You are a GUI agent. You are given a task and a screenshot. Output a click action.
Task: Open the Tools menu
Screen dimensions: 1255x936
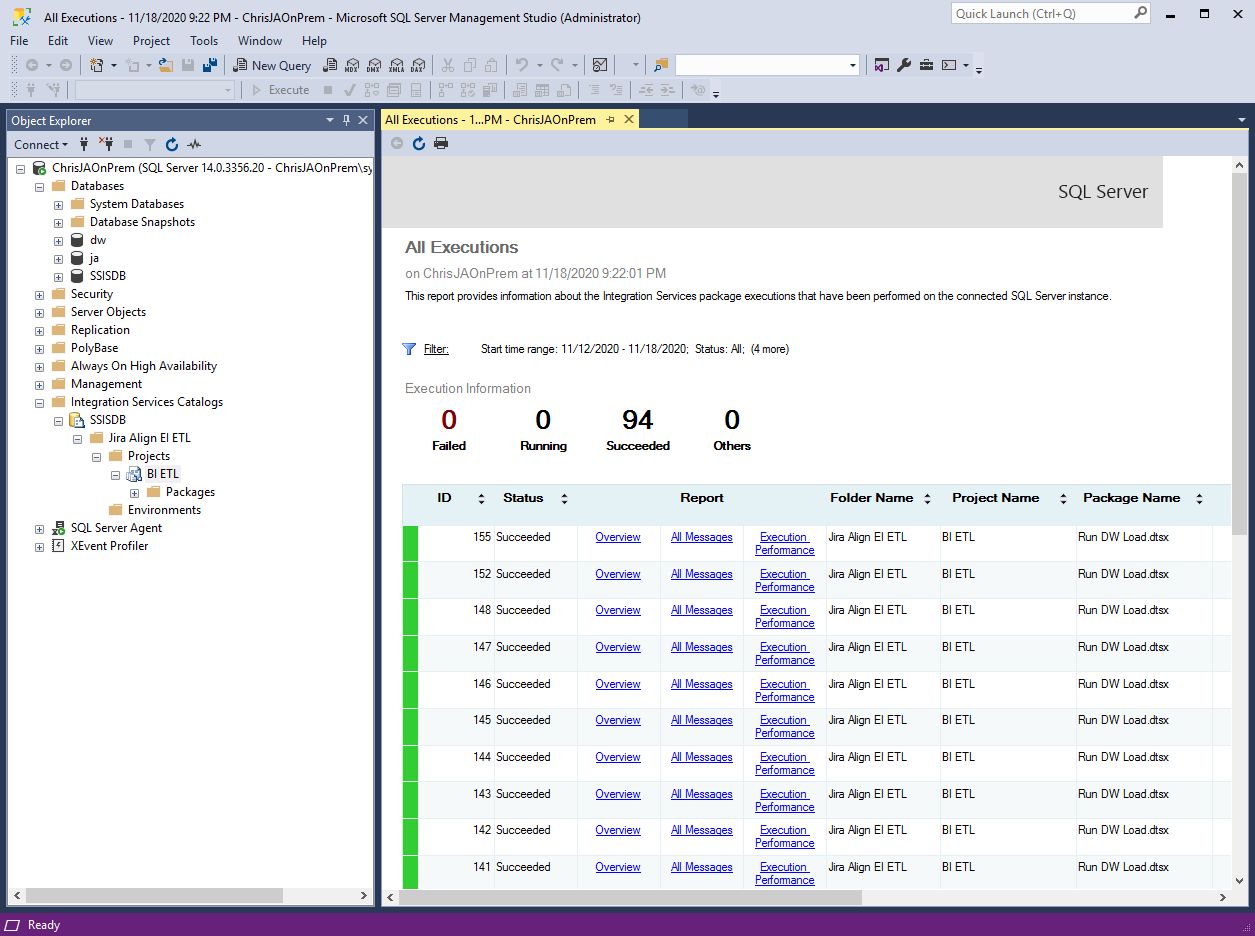click(x=204, y=41)
